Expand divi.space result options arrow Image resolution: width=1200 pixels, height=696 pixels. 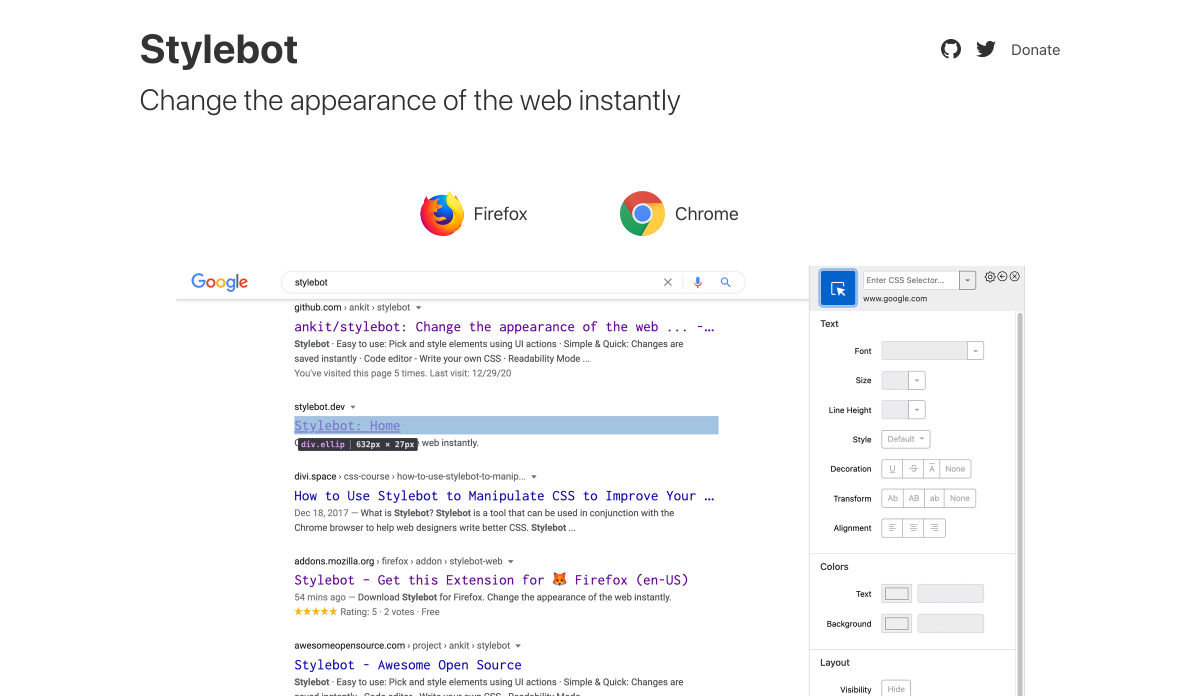(x=534, y=477)
